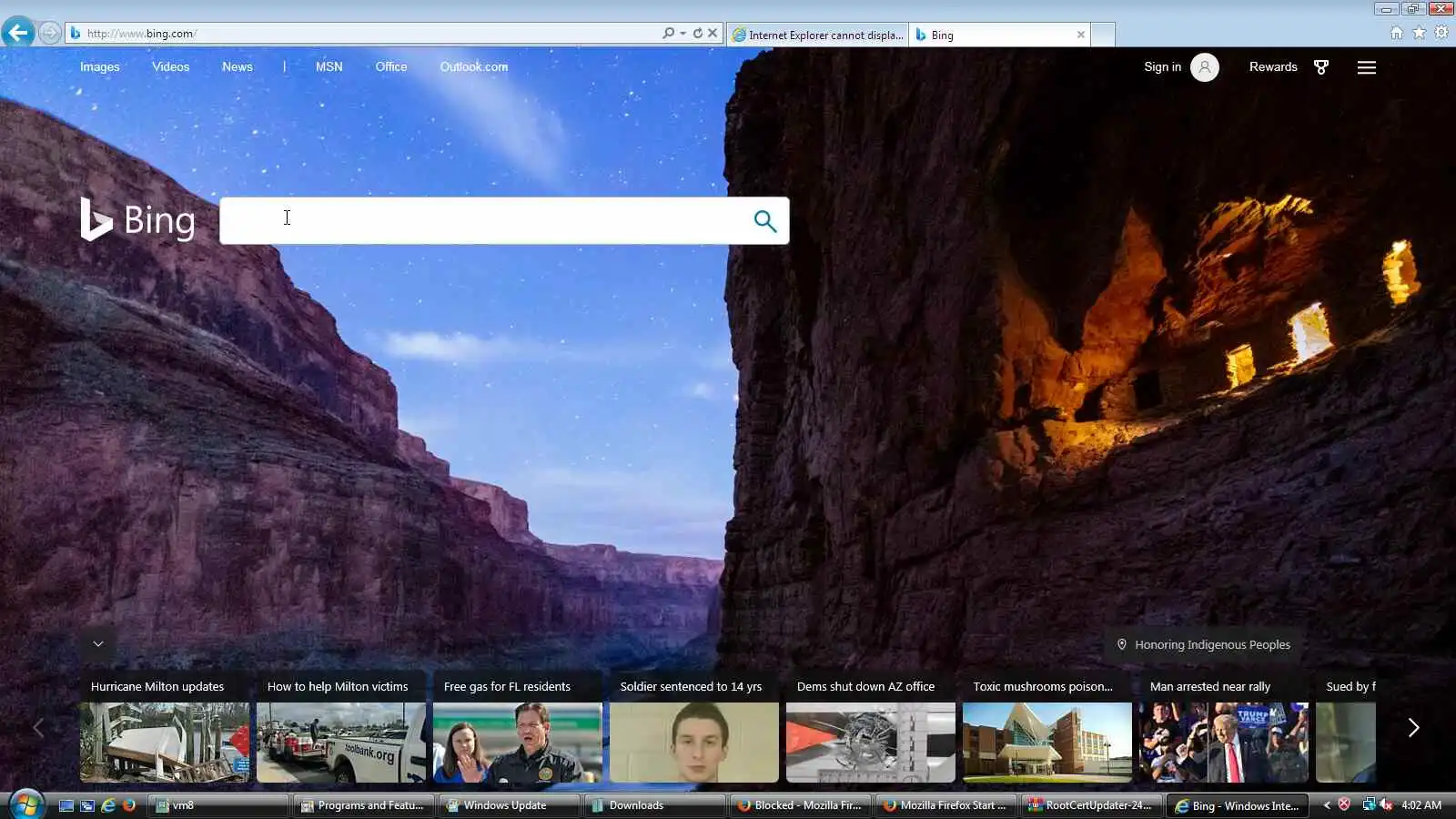Open the Rewards link

point(1273,66)
